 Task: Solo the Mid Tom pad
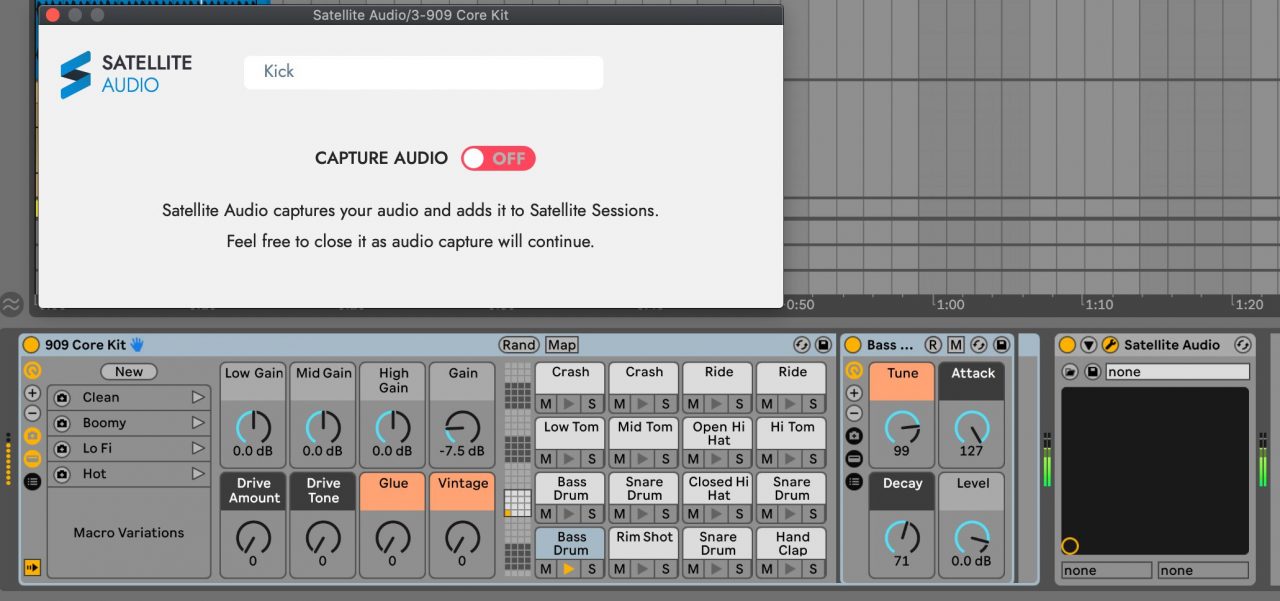pyautogui.click(x=665, y=459)
